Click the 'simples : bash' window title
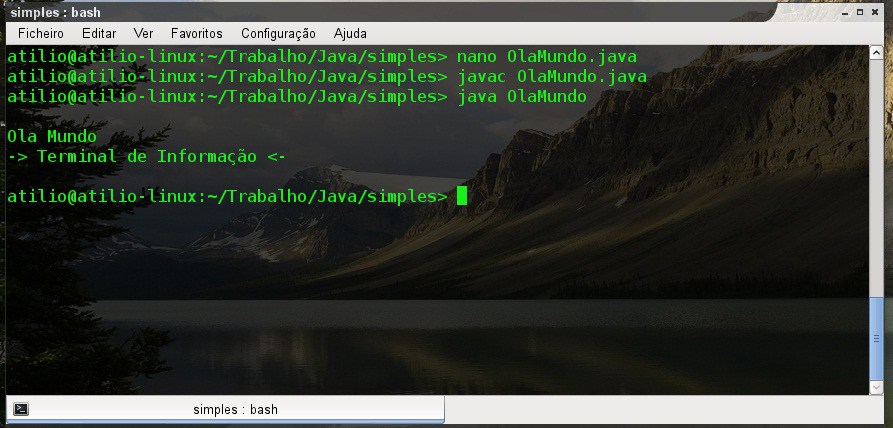 [x=55, y=13]
